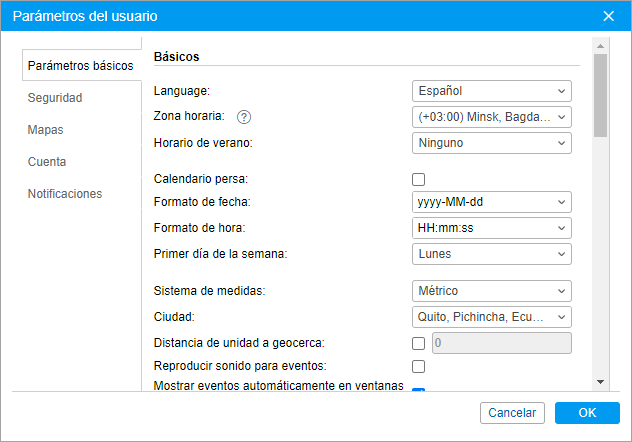Click the scrollbar up arrow
The image size is (632, 442).
click(600, 46)
